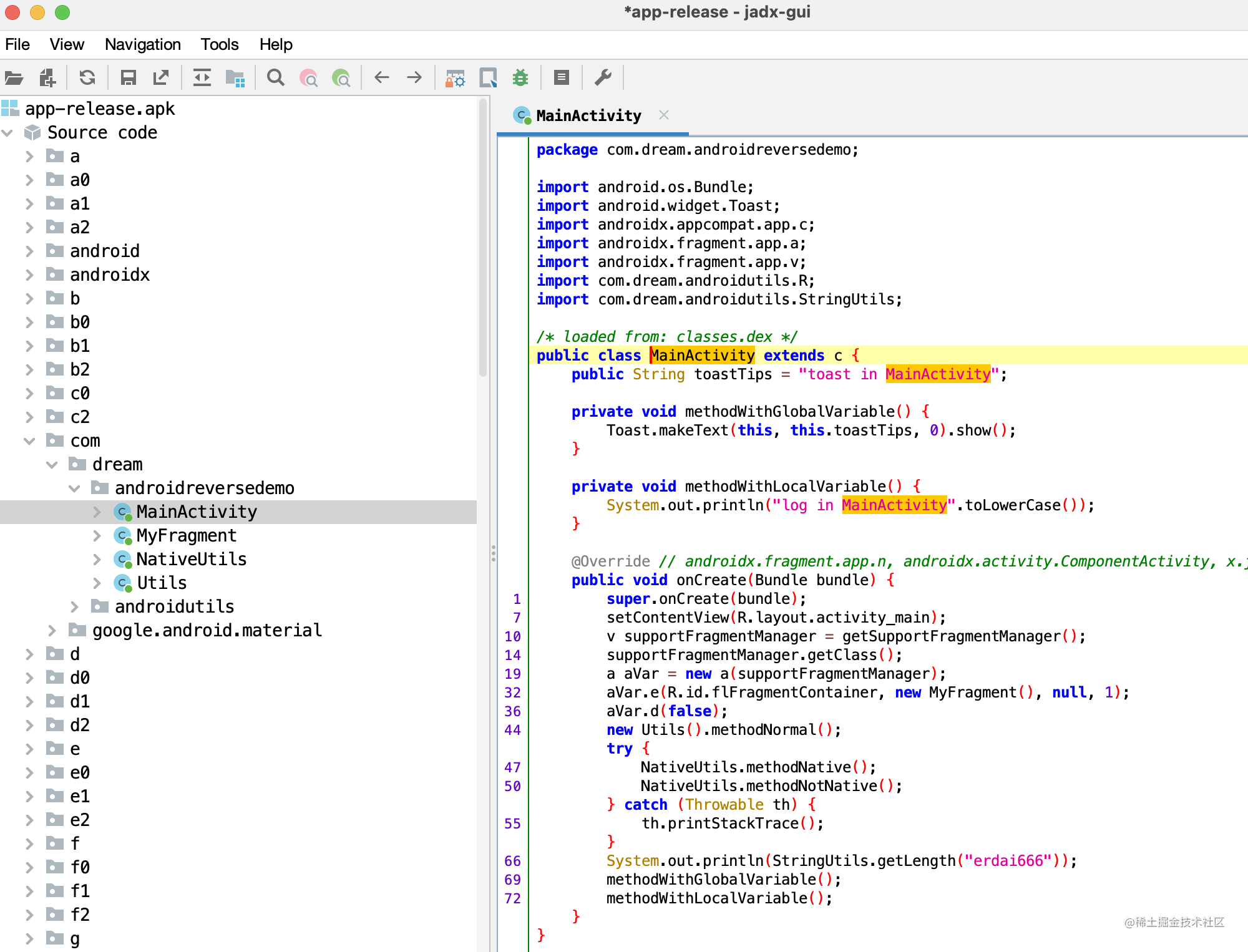This screenshot has height=952, width=1248.
Task: Open preferences wrench icon
Action: (603, 78)
